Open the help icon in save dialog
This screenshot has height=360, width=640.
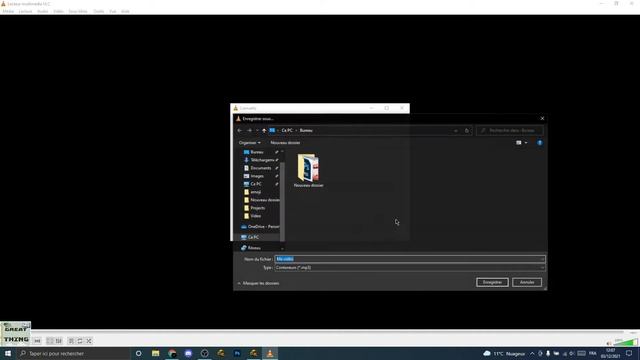(x=540, y=143)
